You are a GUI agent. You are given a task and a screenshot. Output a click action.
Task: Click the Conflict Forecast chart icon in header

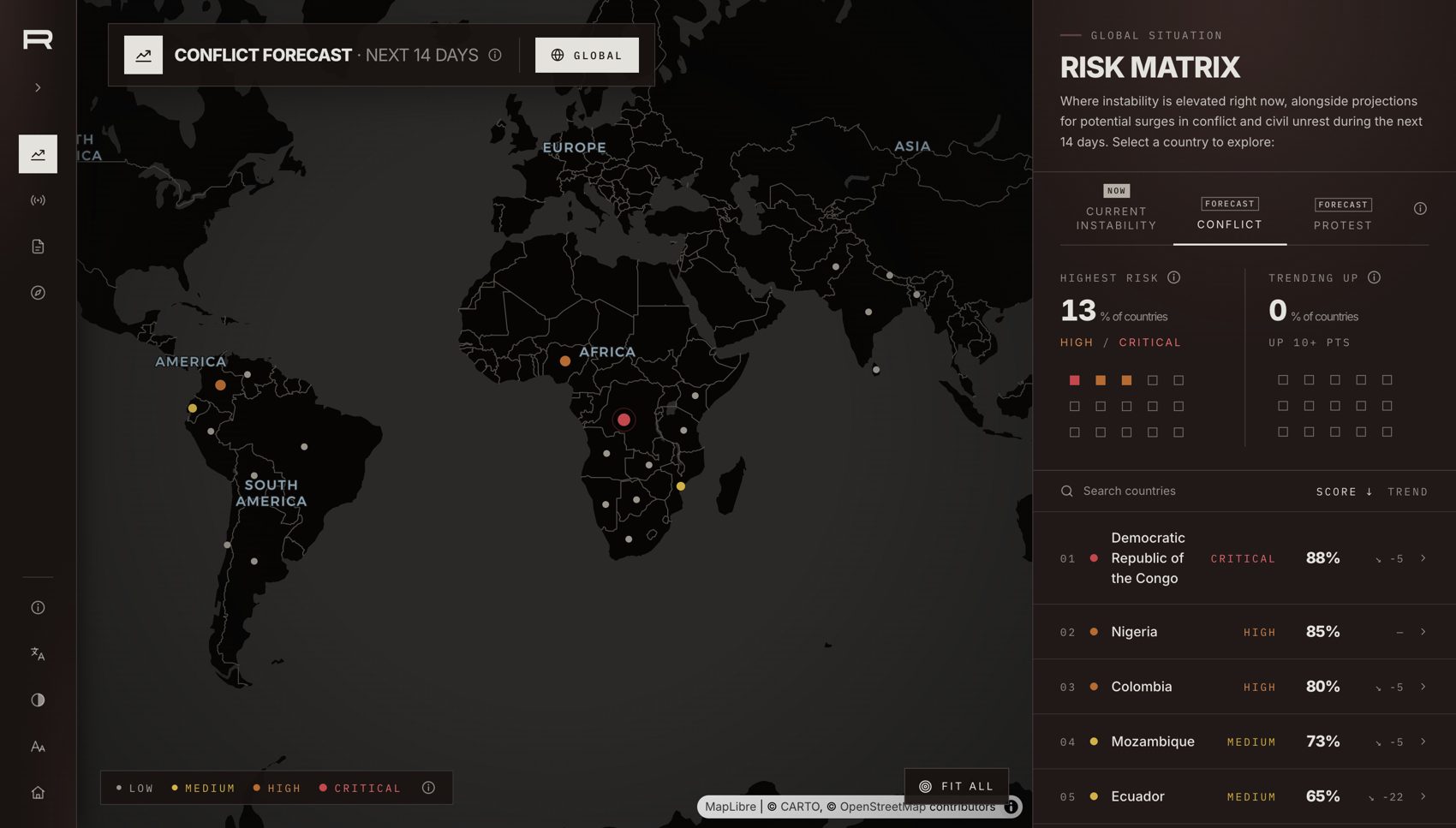point(143,55)
